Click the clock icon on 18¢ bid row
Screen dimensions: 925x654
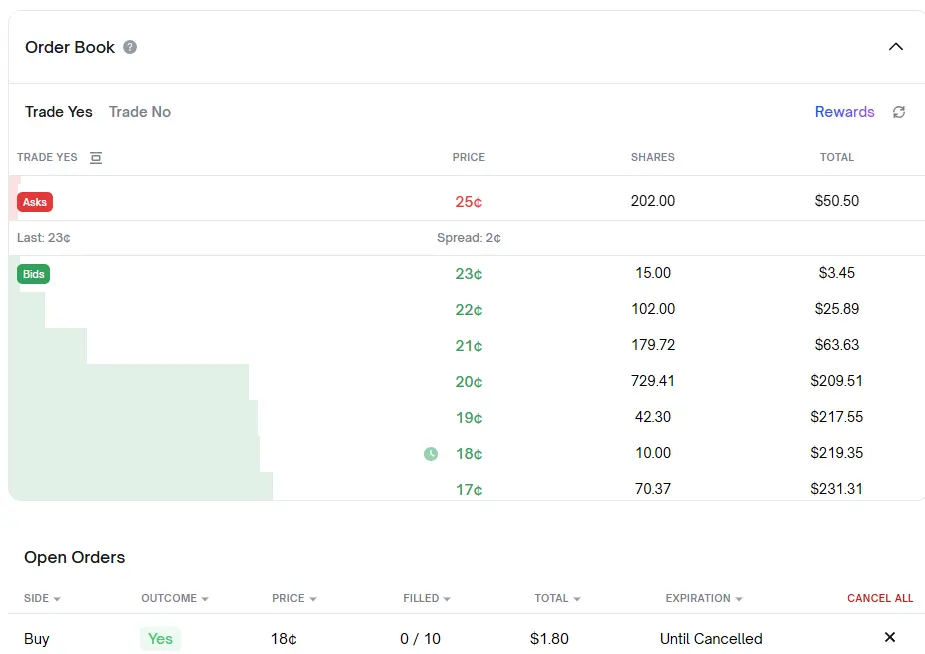point(431,454)
